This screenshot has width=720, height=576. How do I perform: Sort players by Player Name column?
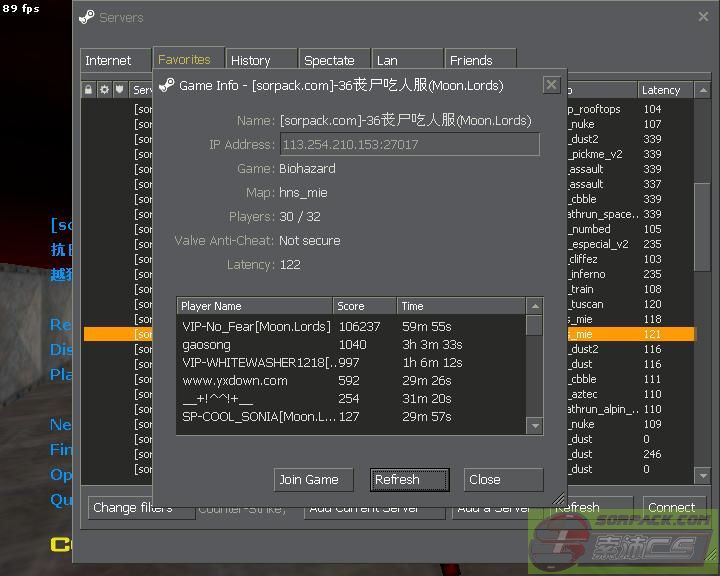coord(255,306)
